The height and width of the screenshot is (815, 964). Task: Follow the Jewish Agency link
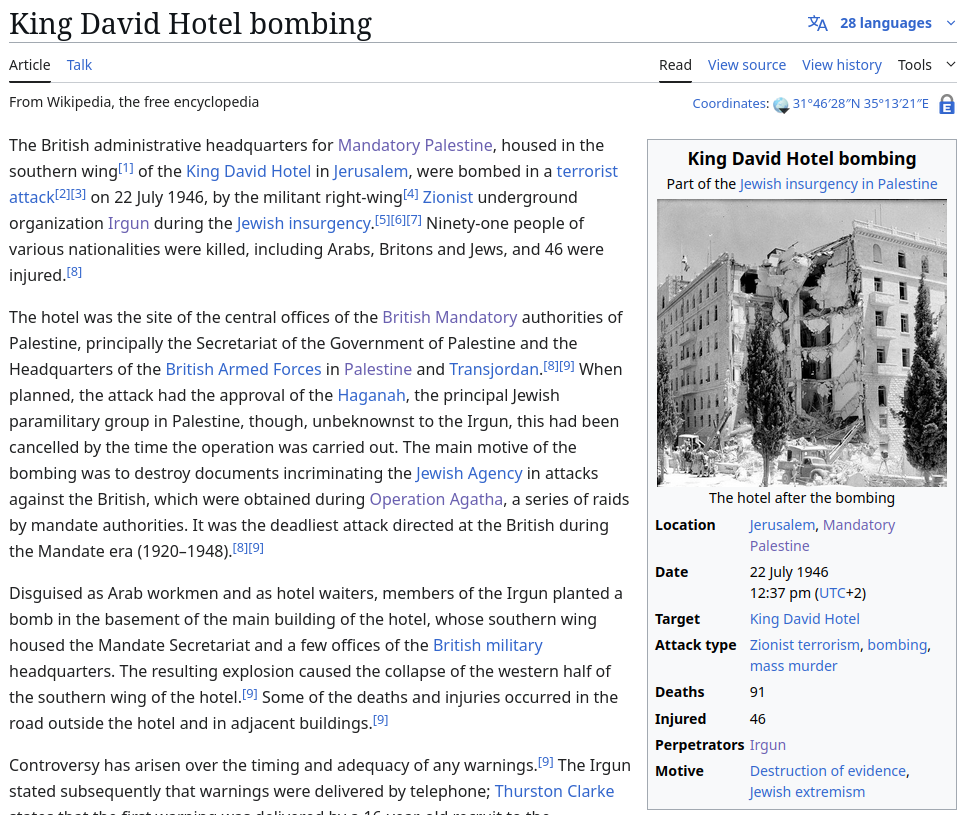coord(469,473)
